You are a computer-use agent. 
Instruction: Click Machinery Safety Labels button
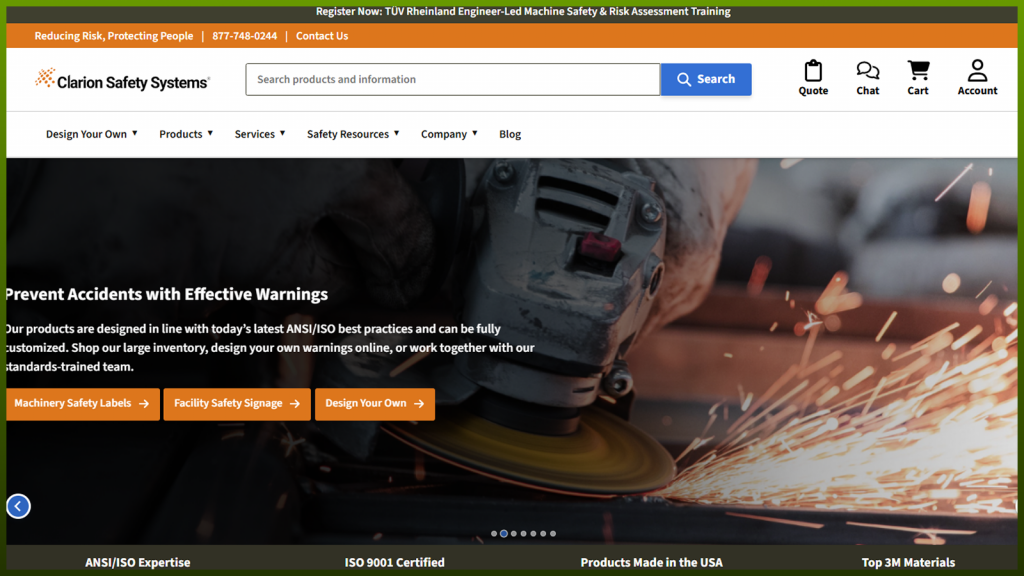tap(82, 404)
